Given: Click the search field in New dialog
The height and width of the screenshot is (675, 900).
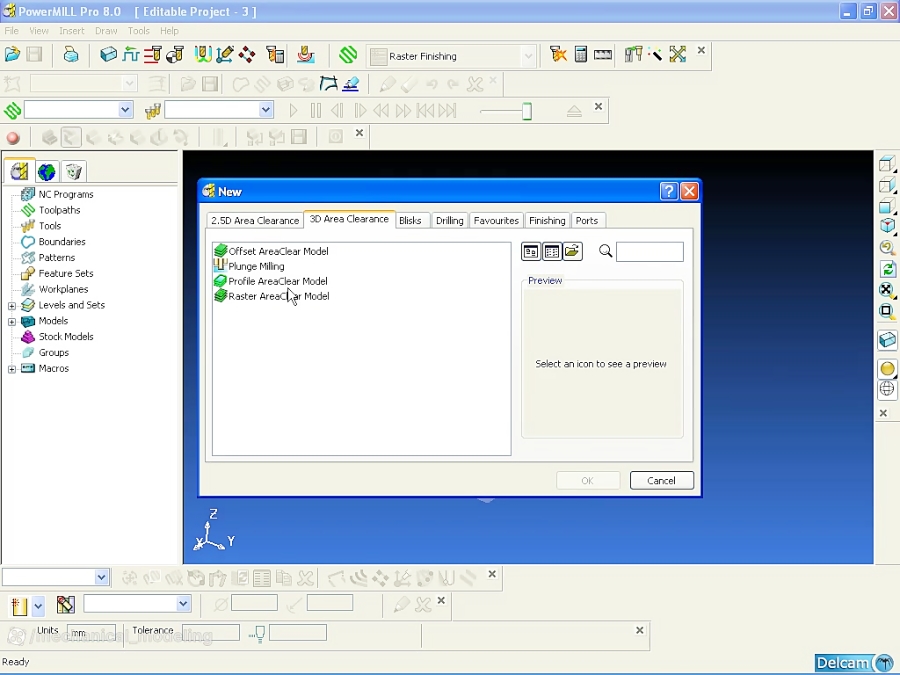Looking at the screenshot, I should click(x=649, y=251).
